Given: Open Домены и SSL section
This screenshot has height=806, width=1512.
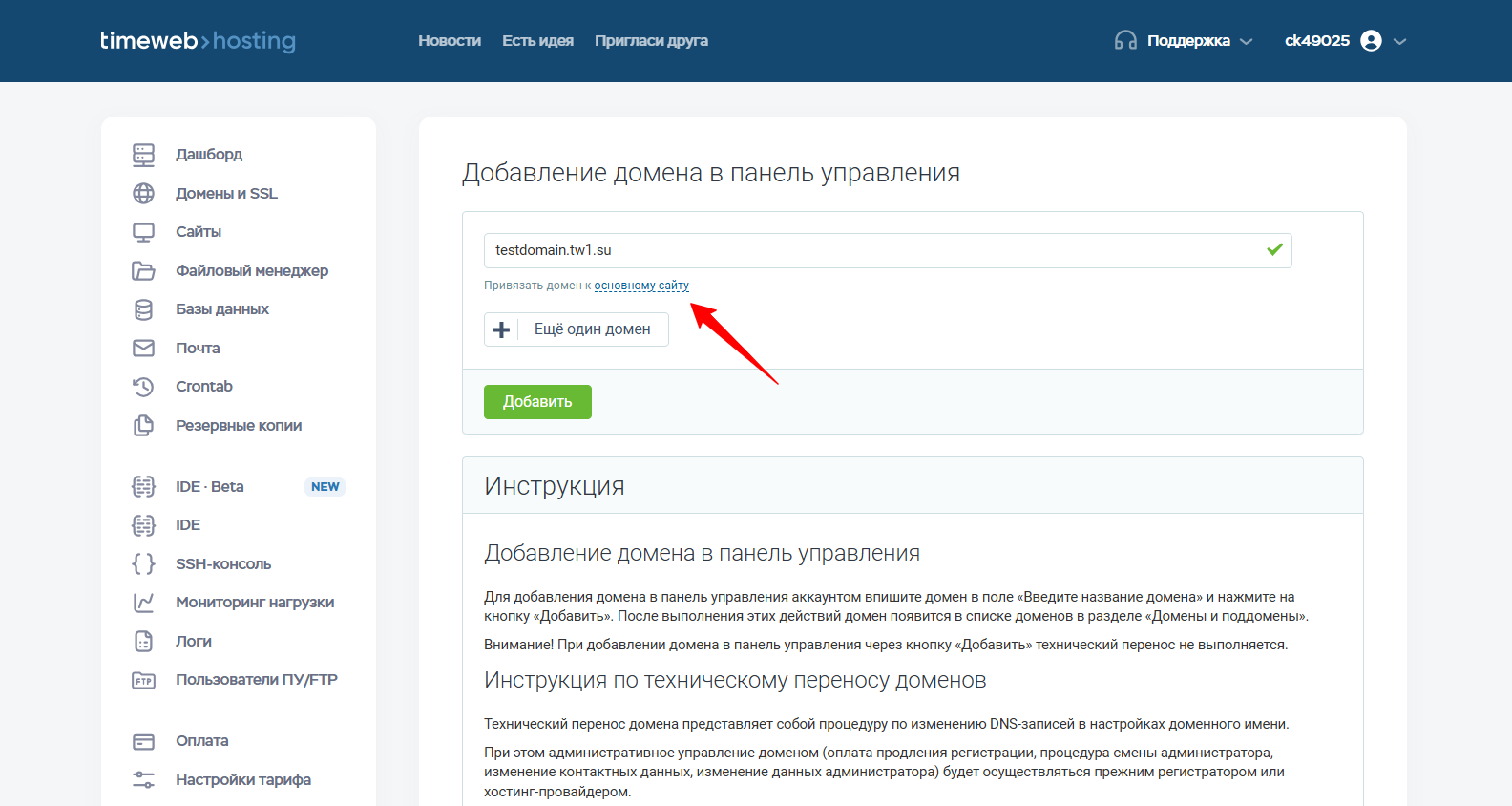Looking at the screenshot, I should (x=226, y=194).
